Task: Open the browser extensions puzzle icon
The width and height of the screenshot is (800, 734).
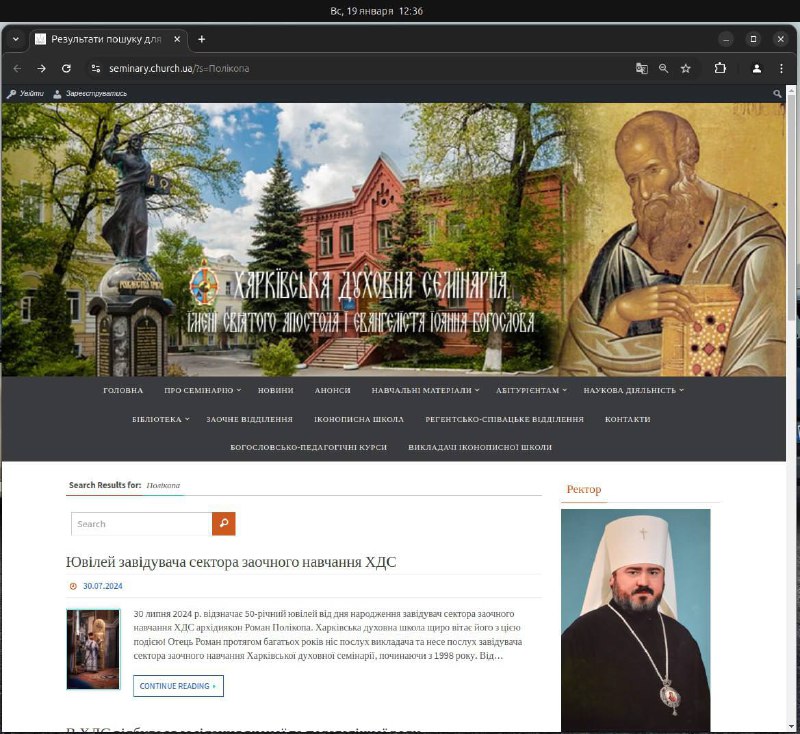Action: 720,68
